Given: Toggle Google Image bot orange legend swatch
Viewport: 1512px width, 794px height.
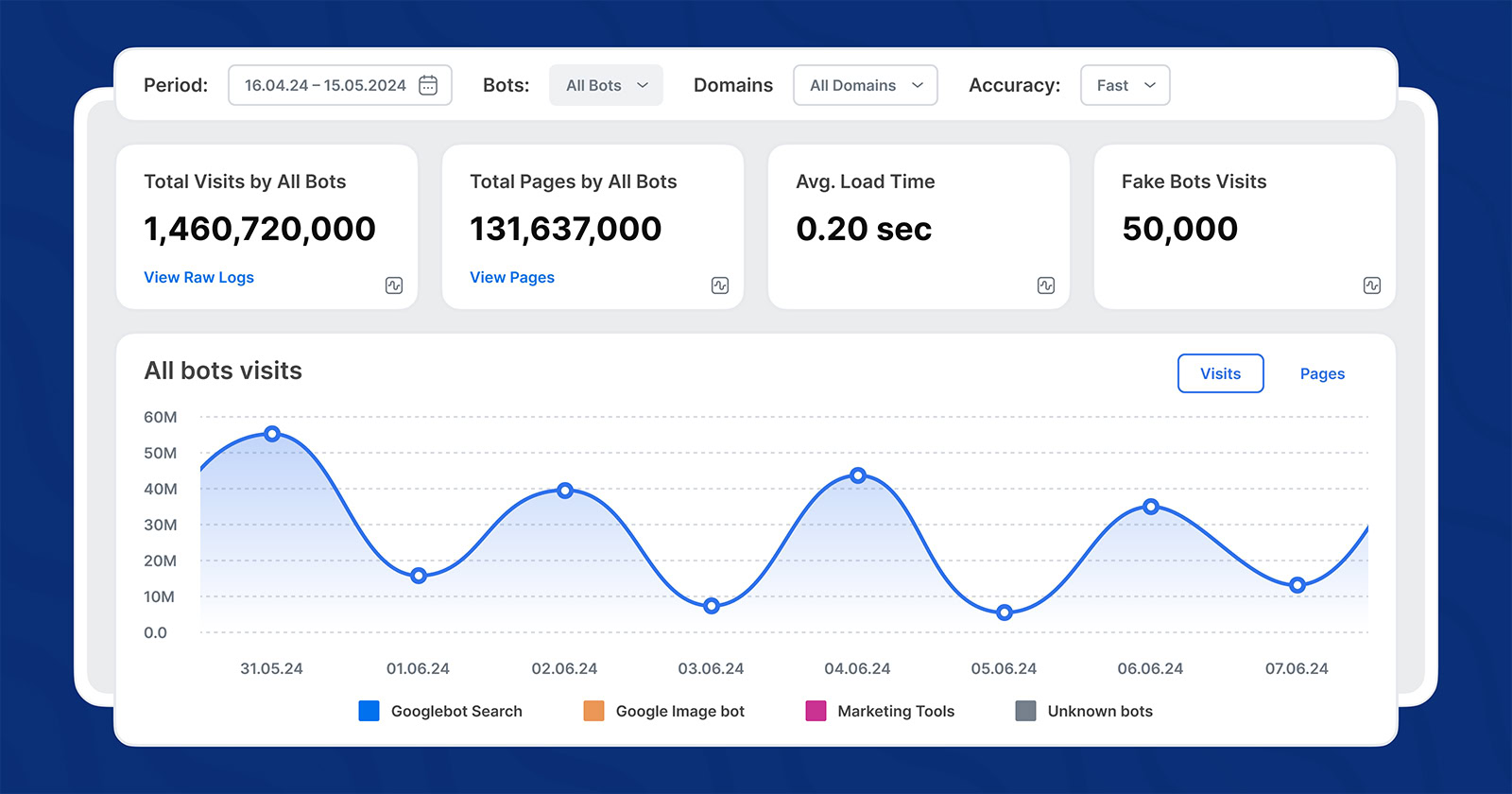Looking at the screenshot, I should pyautogui.click(x=594, y=711).
